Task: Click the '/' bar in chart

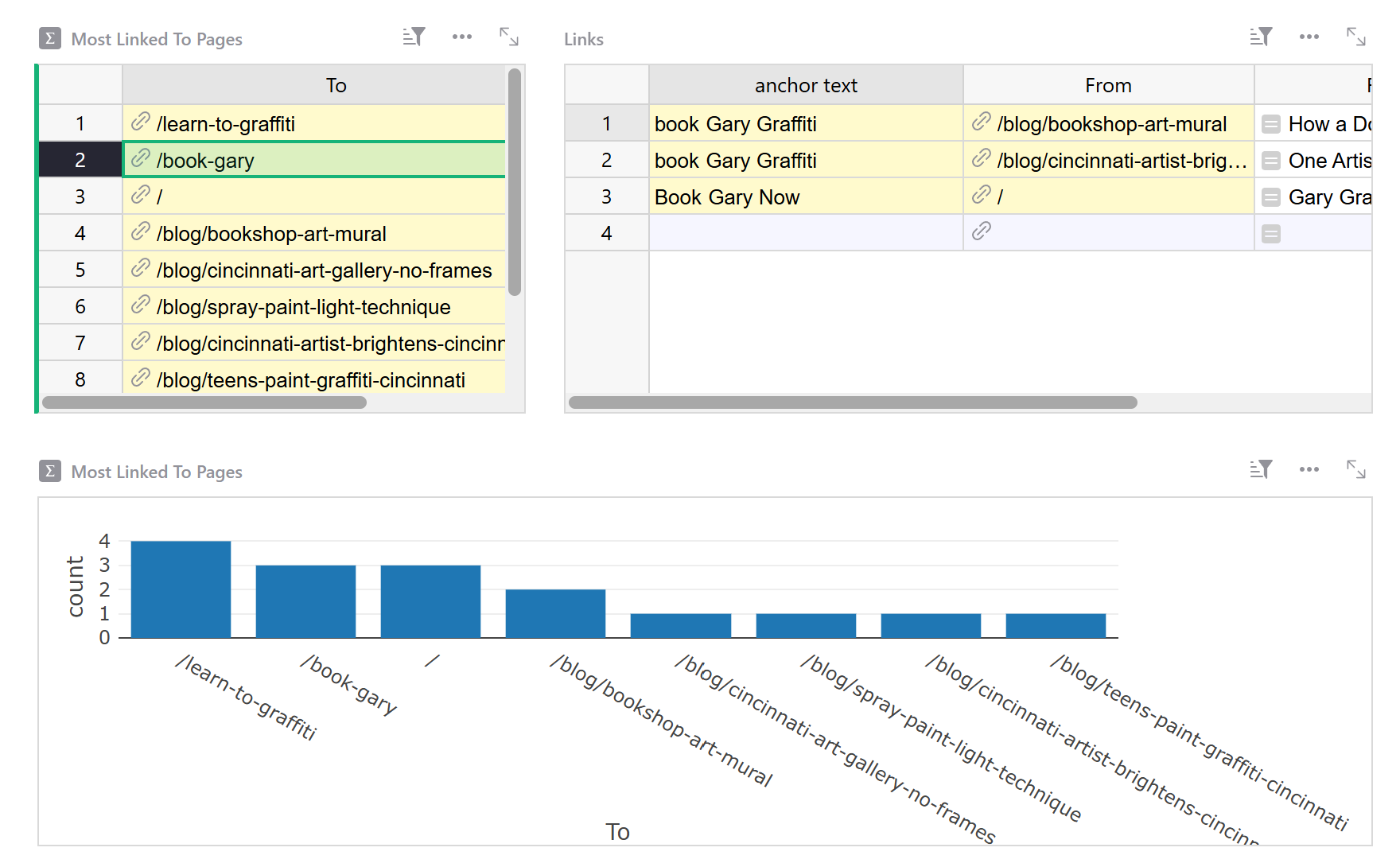Action: pos(430,601)
